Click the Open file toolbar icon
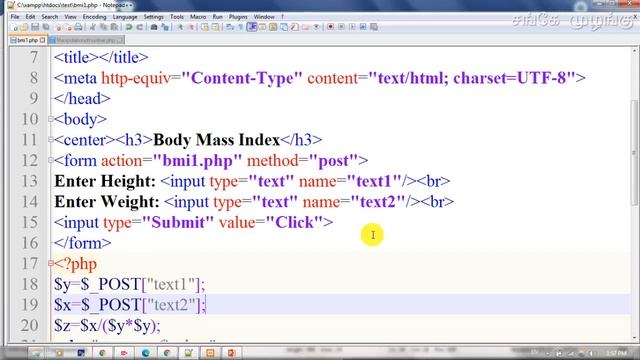 pos(24,27)
